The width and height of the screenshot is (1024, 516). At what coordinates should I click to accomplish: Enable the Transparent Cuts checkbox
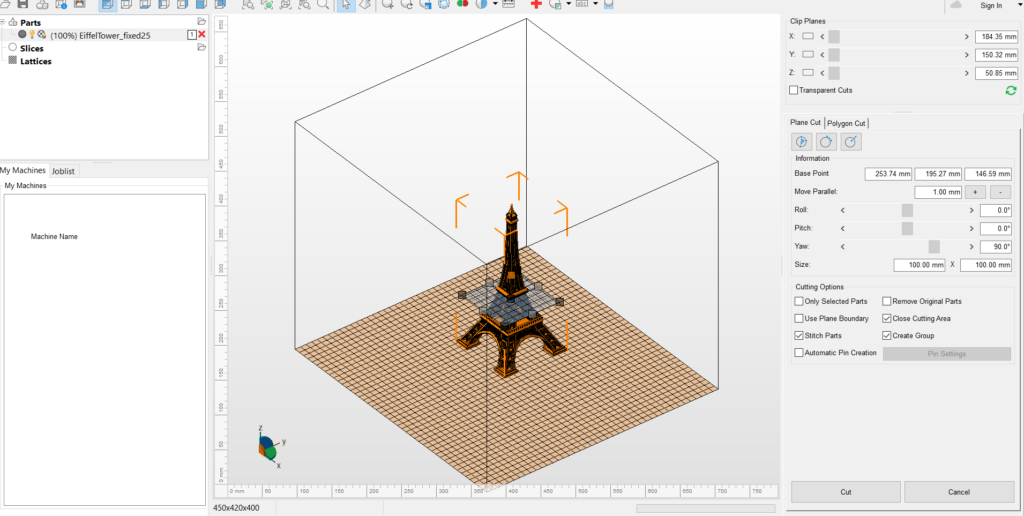pos(793,90)
